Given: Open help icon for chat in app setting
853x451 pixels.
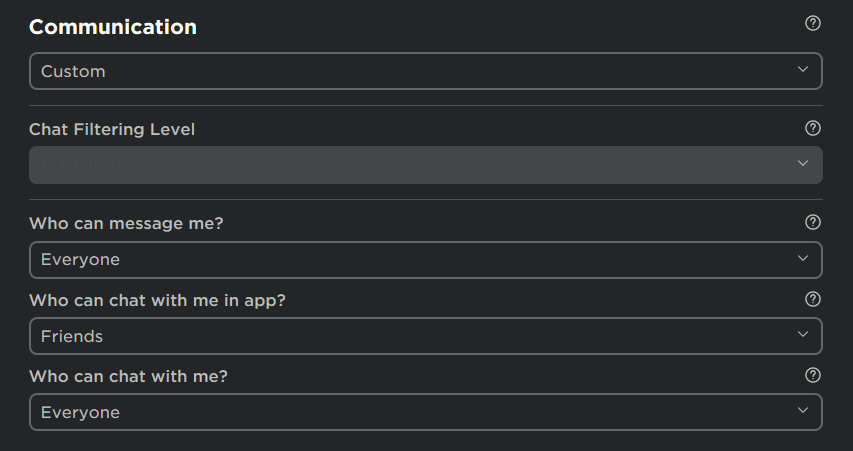Looking at the screenshot, I should point(813,299).
